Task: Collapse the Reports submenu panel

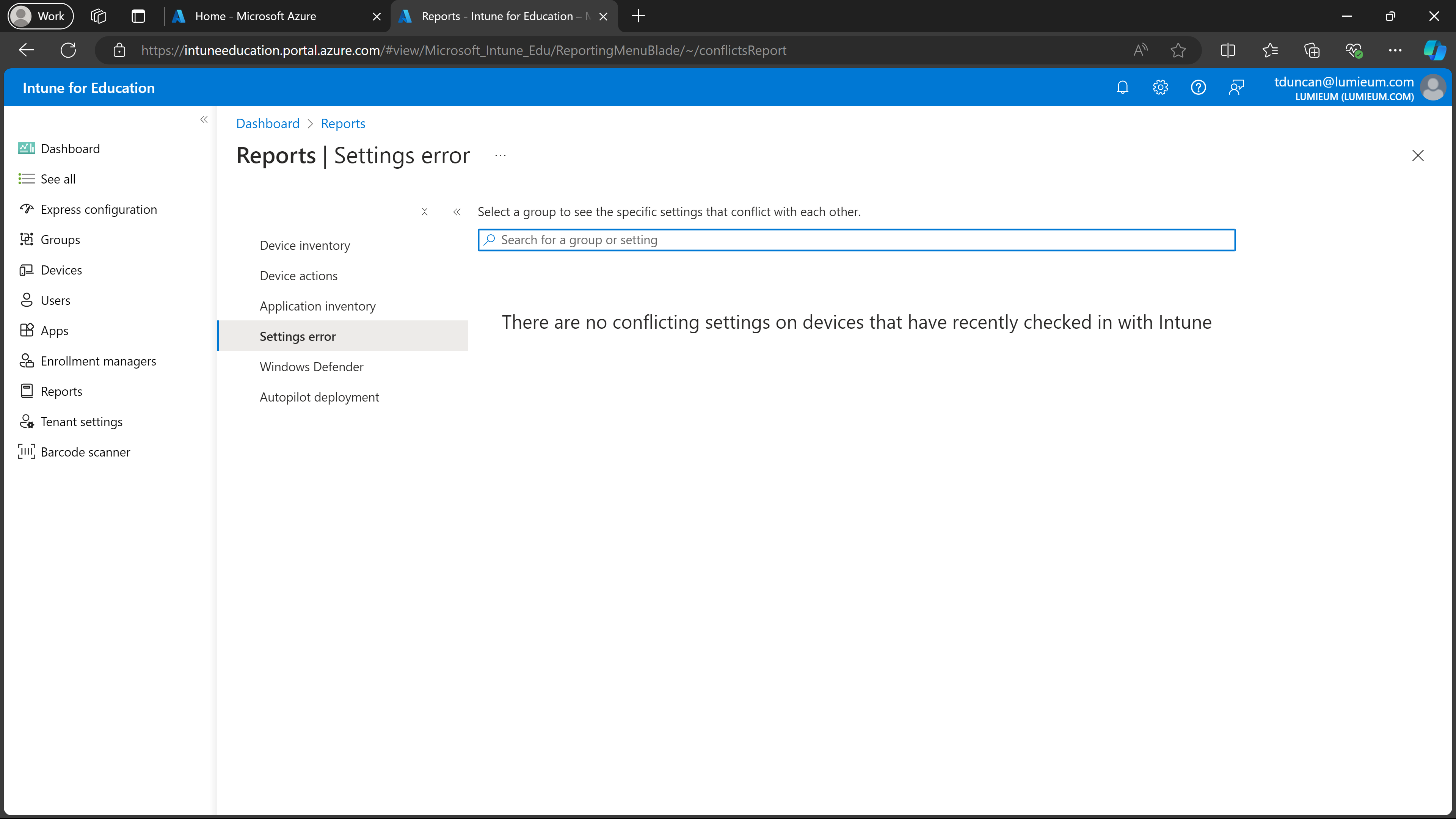Action: 457,212
